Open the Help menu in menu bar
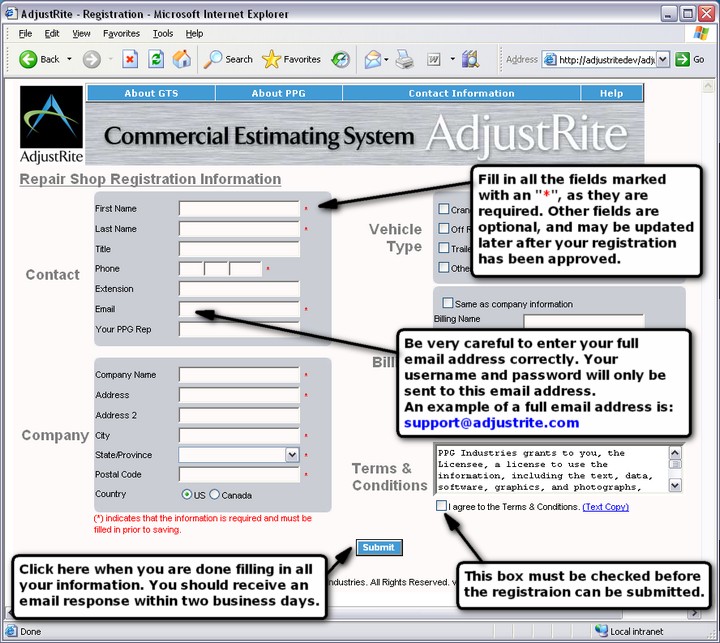This screenshot has height=643, width=720. point(194,34)
